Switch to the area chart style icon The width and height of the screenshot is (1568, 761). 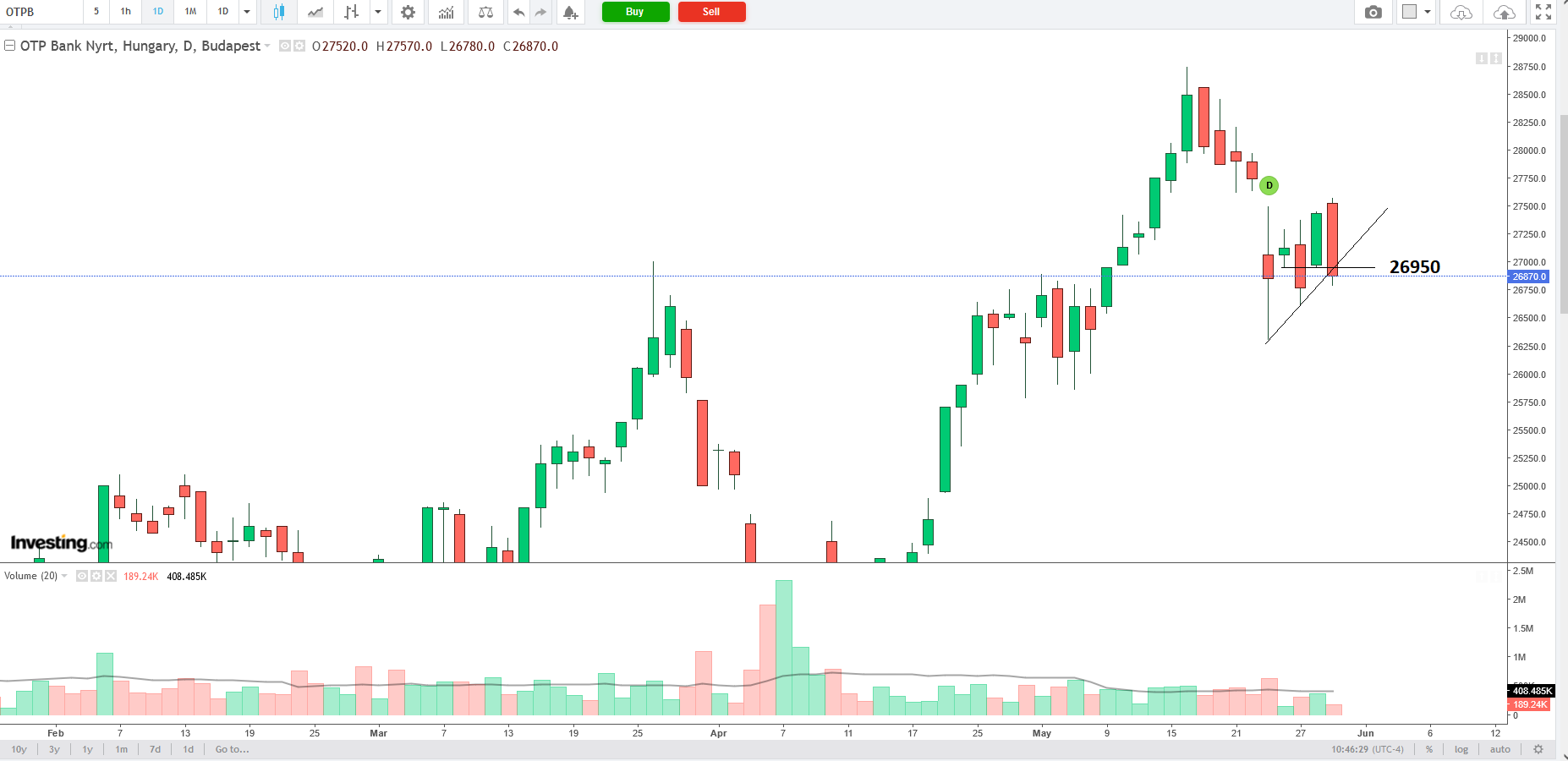tap(315, 12)
